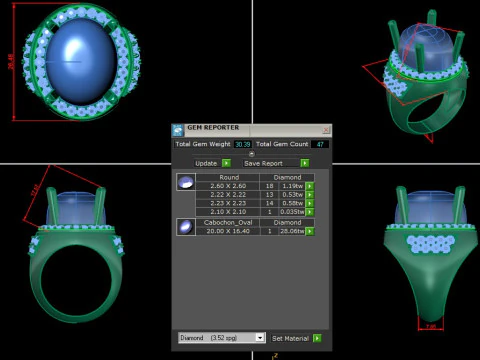Click the count 13 cell

tap(269, 195)
